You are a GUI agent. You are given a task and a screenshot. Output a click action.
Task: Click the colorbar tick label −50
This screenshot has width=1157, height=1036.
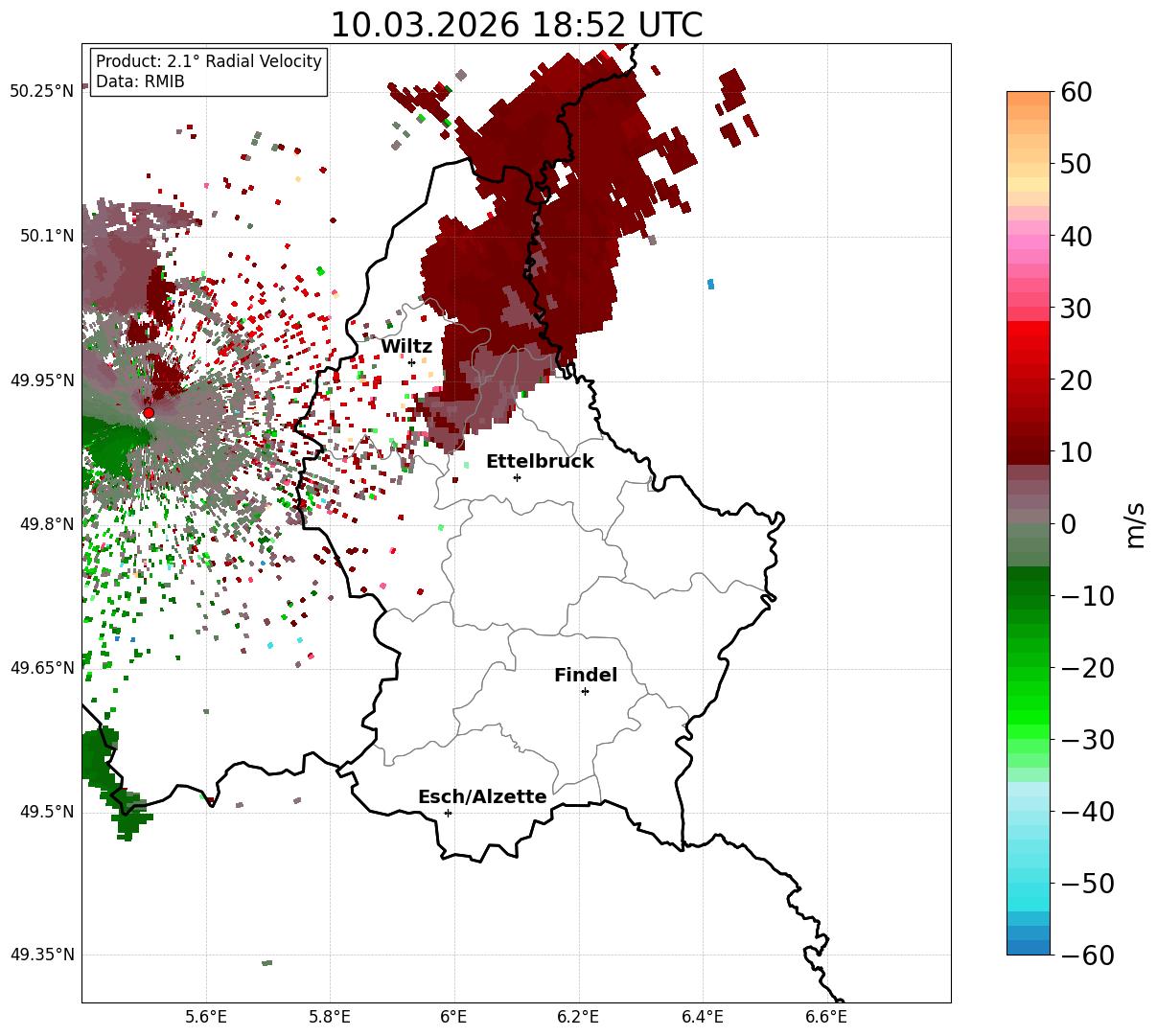[1086, 884]
